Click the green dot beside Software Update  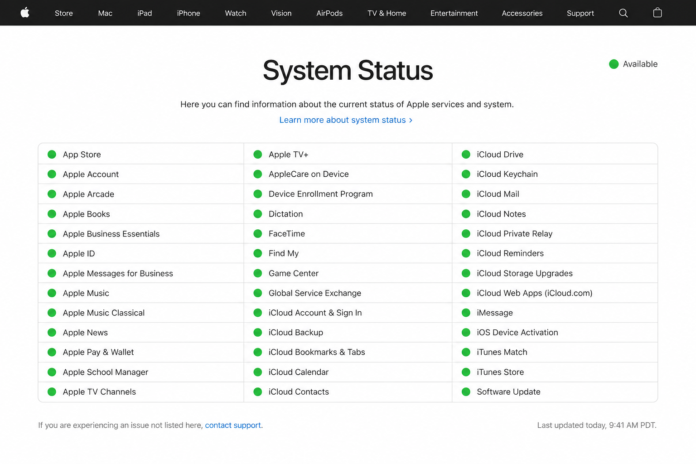pyautogui.click(x=466, y=392)
